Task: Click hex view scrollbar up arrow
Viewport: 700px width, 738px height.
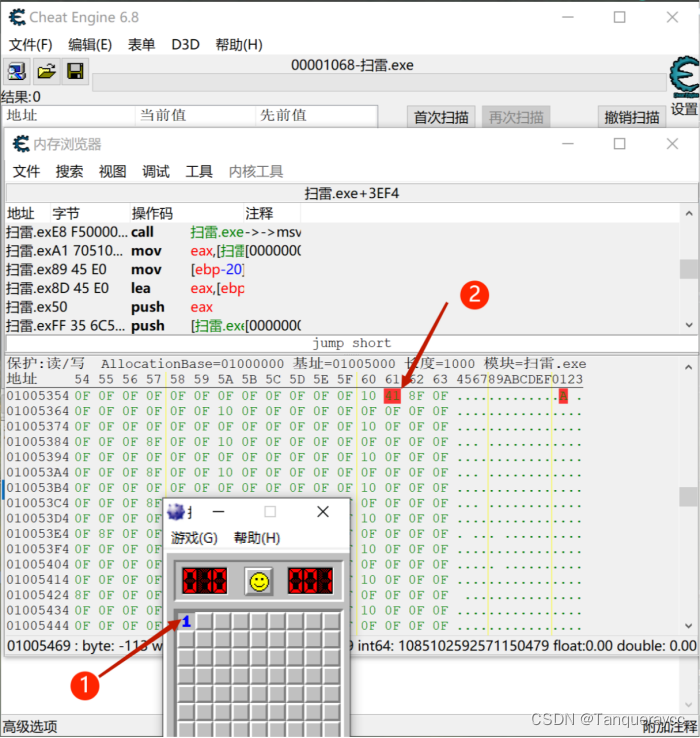Action: [x=689, y=367]
